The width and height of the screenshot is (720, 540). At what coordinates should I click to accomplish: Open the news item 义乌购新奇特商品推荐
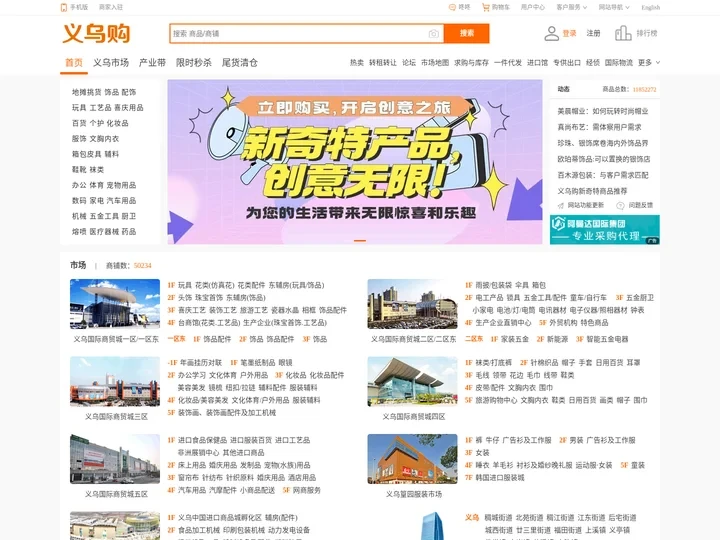[x=592, y=191]
